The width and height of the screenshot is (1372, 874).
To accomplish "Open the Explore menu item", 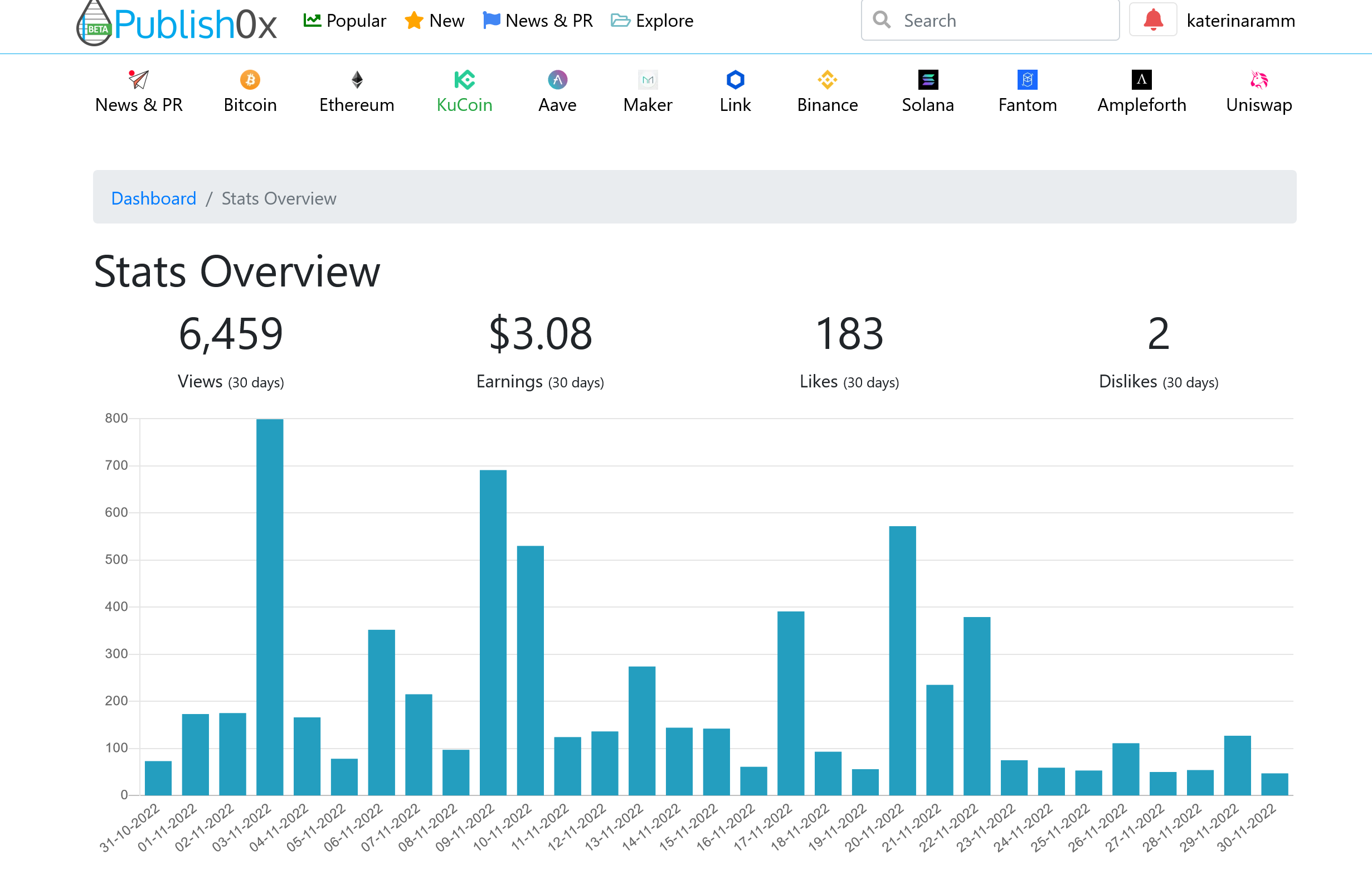I will pos(652,21).
